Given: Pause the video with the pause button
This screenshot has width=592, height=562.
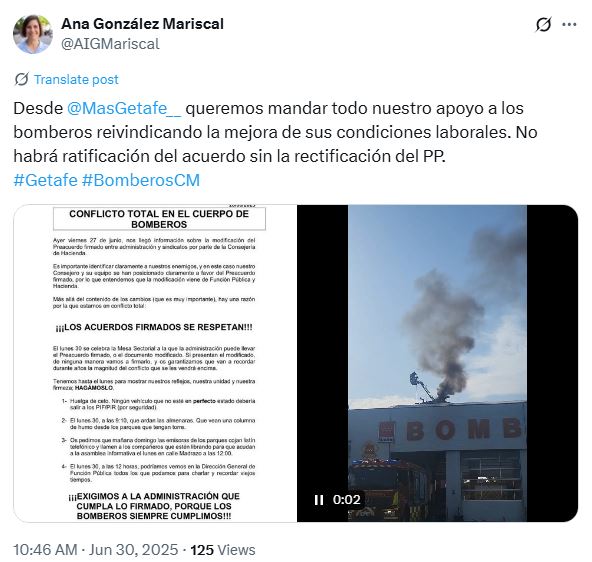Looking at the screenshot, I should (x=319, y=500).
